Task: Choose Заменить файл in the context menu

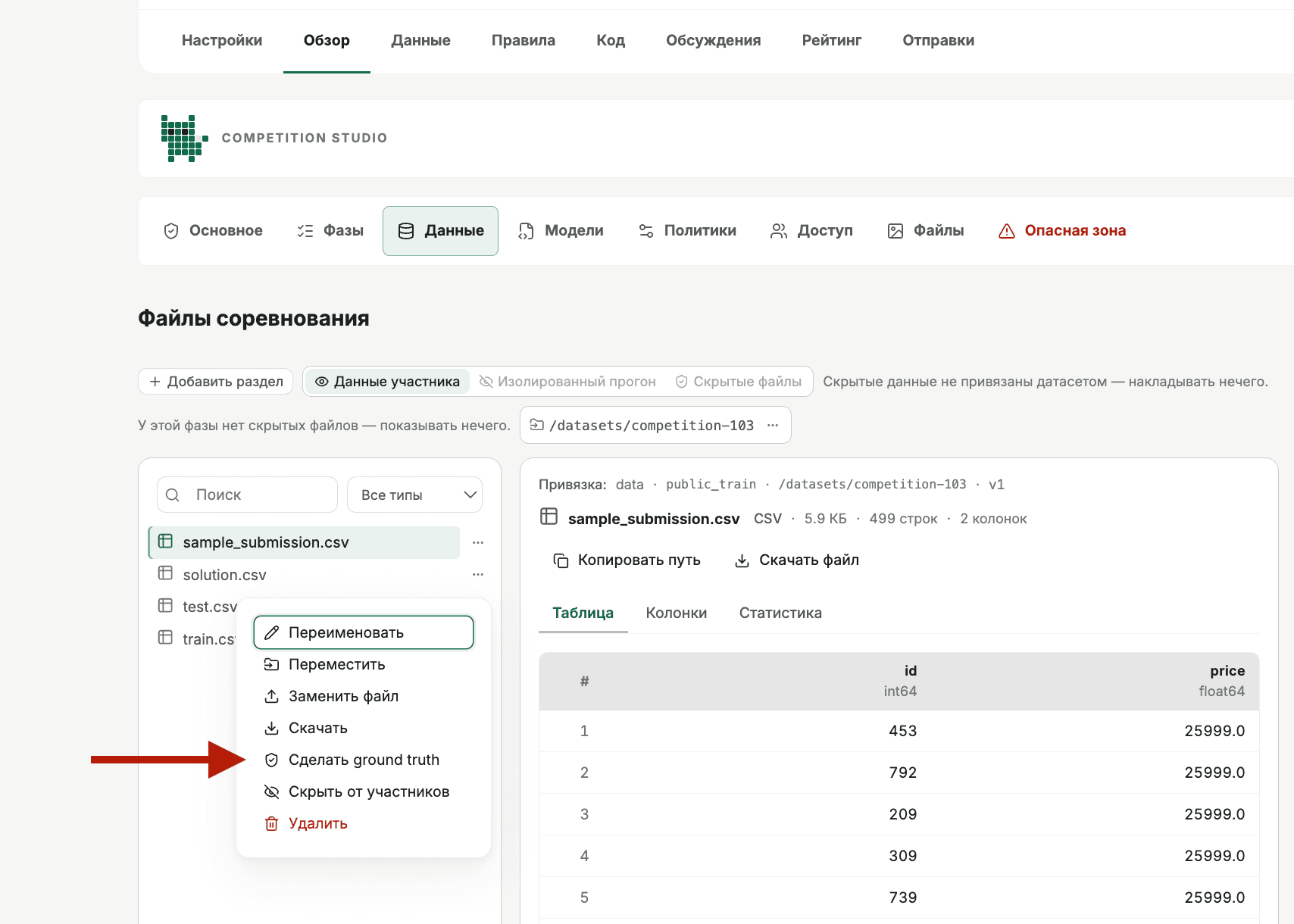Action: [x=364, y=696]
